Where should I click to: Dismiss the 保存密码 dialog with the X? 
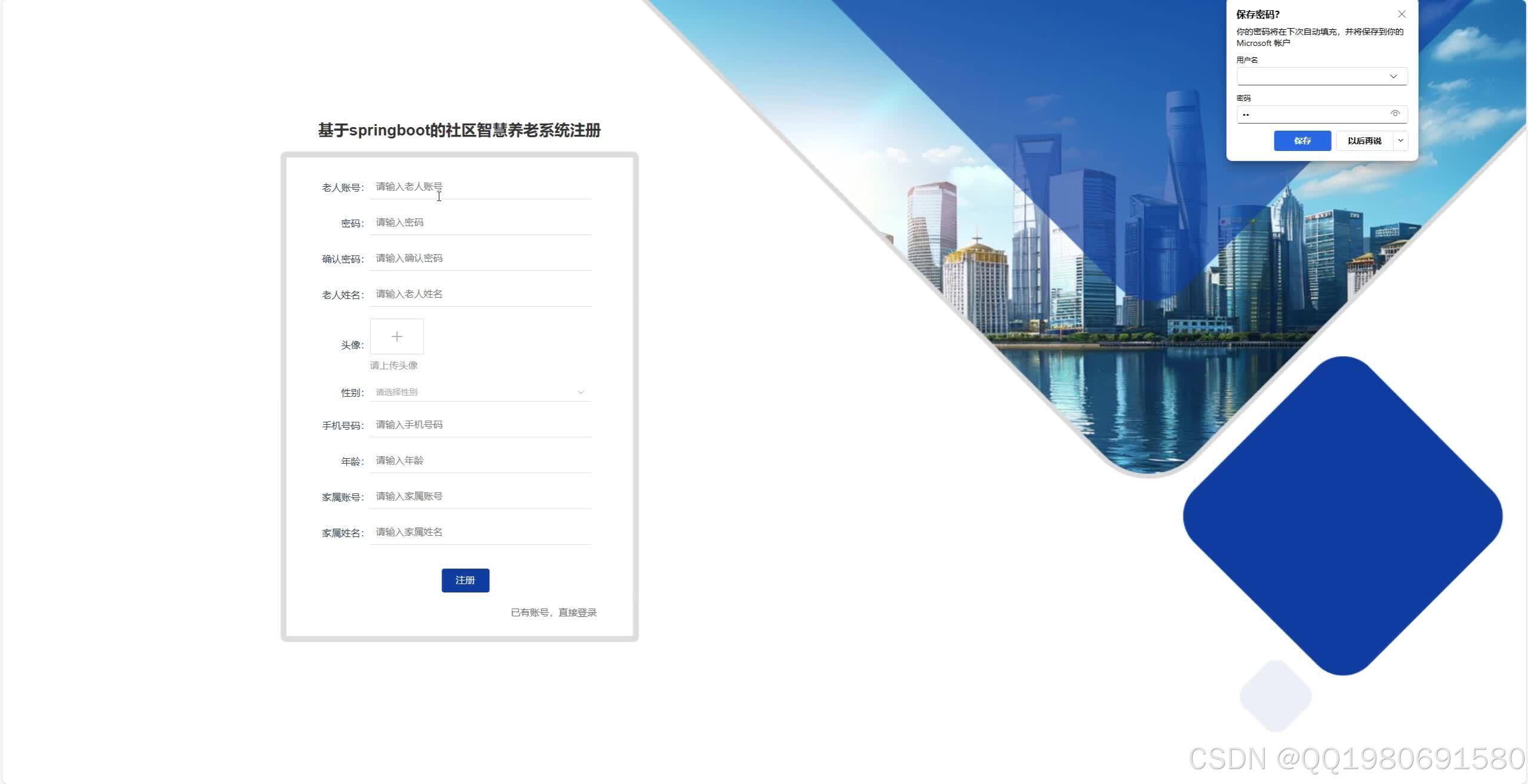tap(1401, 14)
